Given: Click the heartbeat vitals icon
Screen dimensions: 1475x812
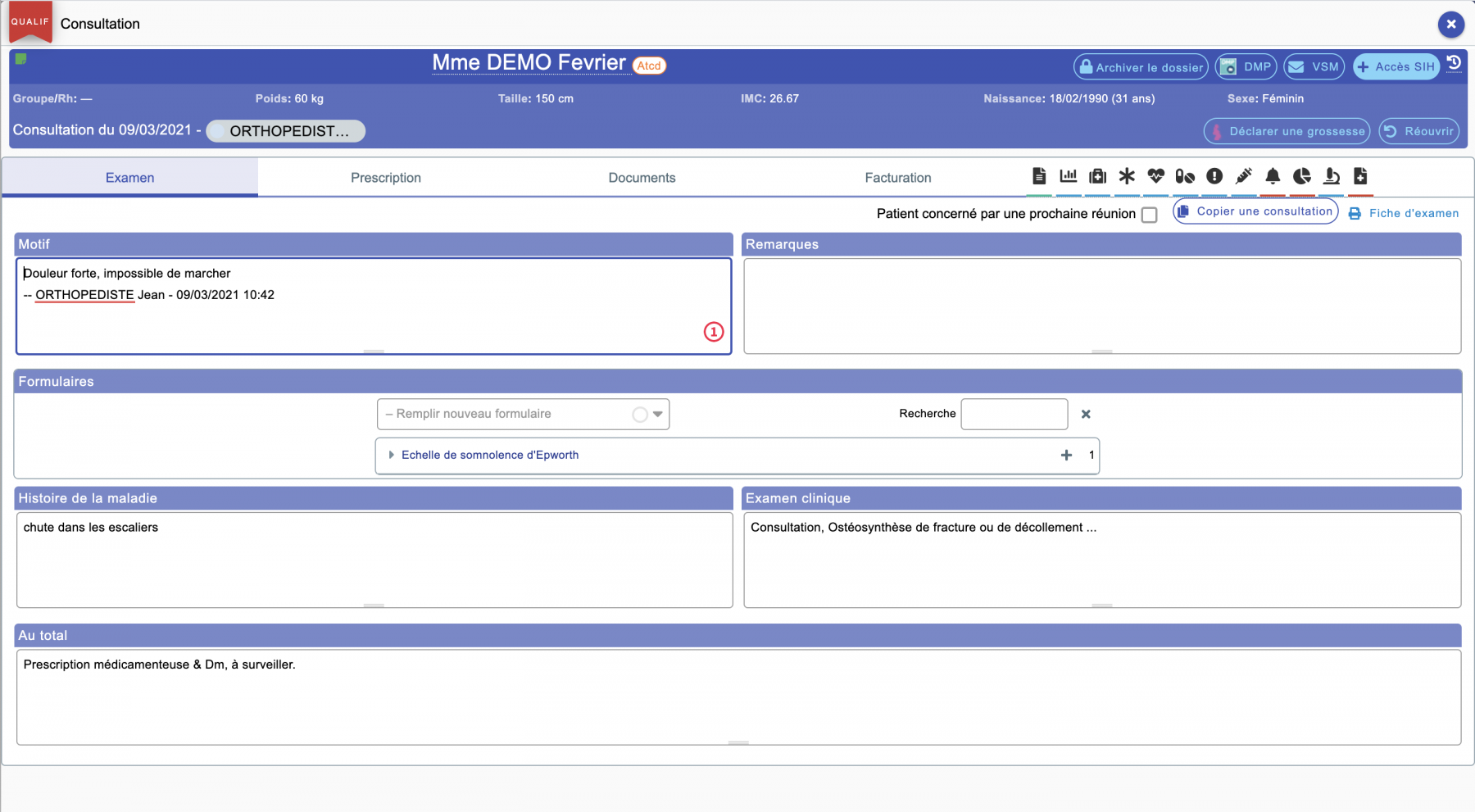Looking at the screenshot, I should tap(1156, 176).
